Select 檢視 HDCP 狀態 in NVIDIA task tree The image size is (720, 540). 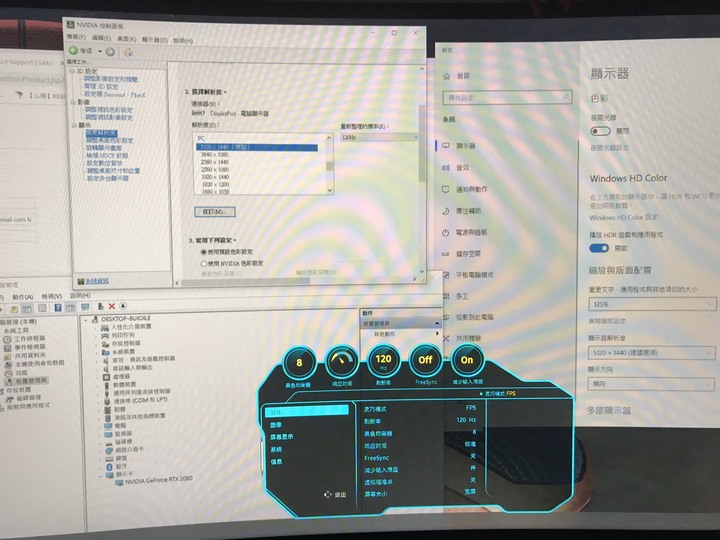point(107,156)
